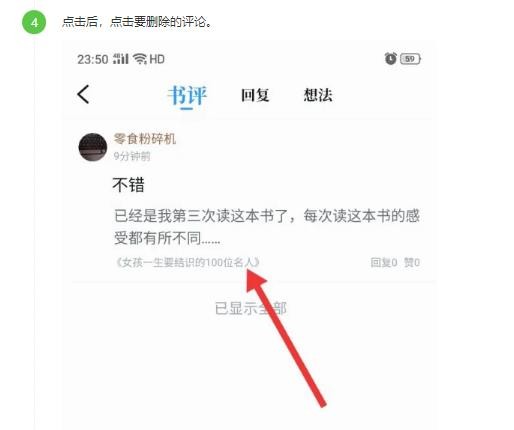Tap the back arrow icon
Image resolution: width=514 pixels, height=430 pixels.
coord(83,94)
